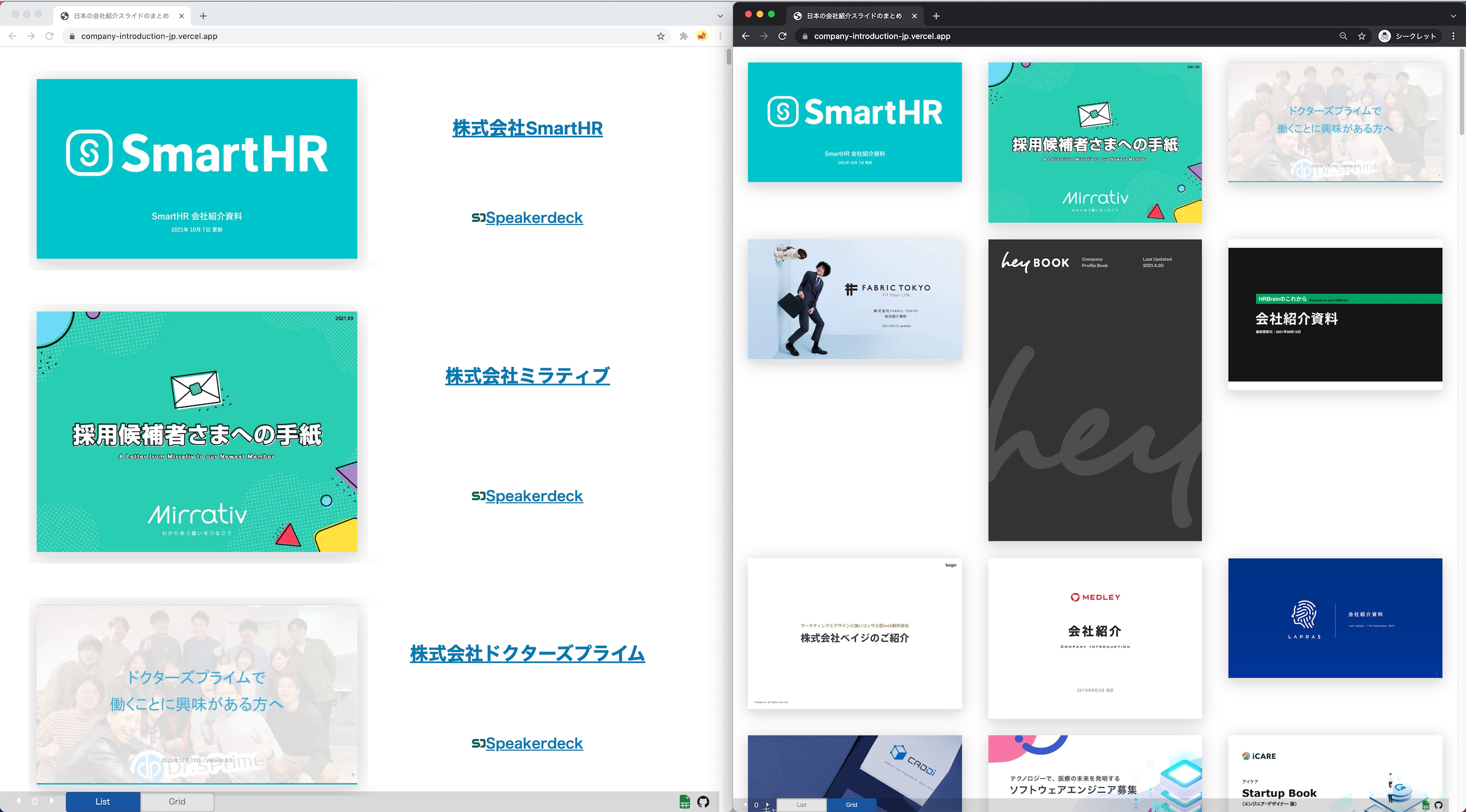Viewport: 1466px width, 812px height.
Task: Bookmark page with star in left browser
Action: pyautogui.click(x=661, y=36)
